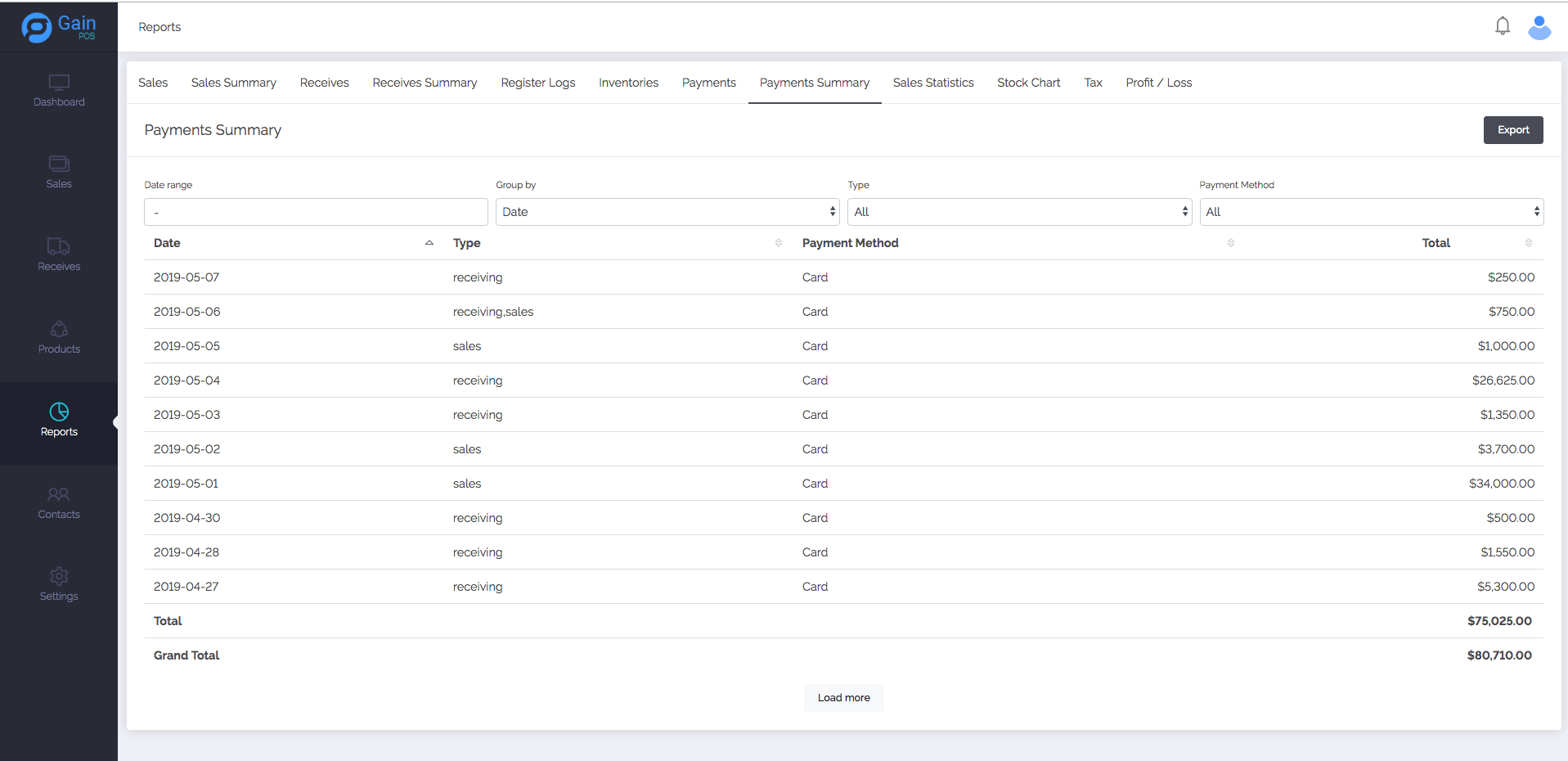Expand the Group by dropdown

(x=667, y=212)
